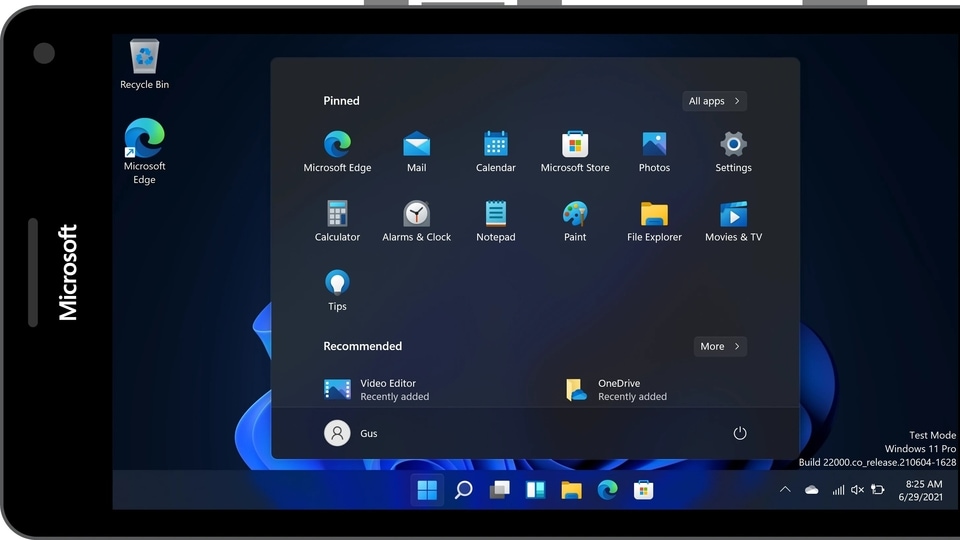Open the clock showing 8:25 AM
The height and width of the screenshot is (540, 960).
[921, 490]
